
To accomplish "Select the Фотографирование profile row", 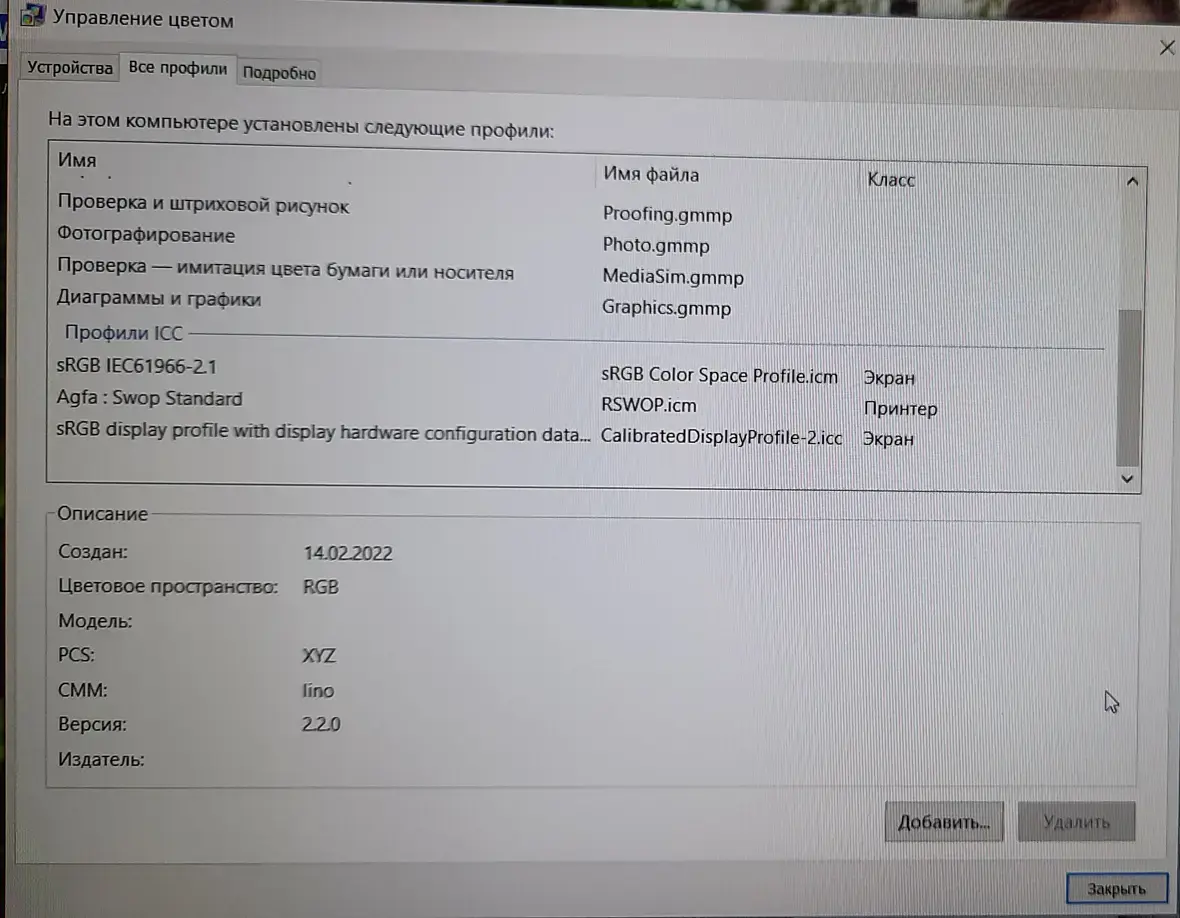I will [x=146, y=235].
